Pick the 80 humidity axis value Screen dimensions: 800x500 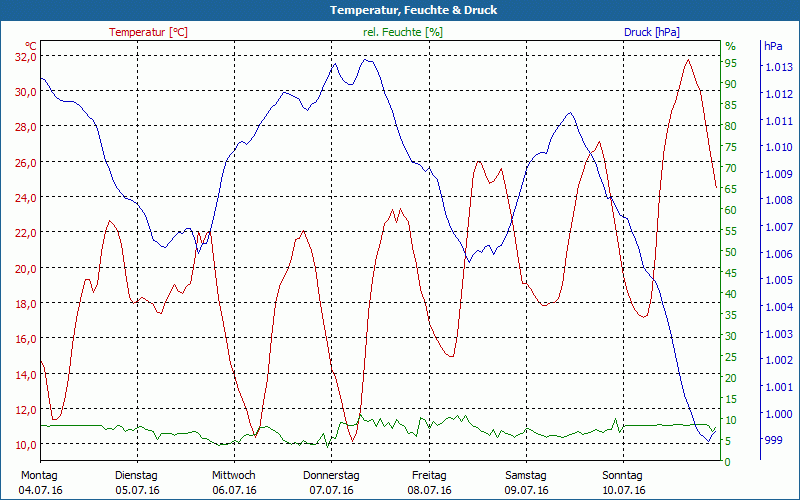[x=731, y=126]
